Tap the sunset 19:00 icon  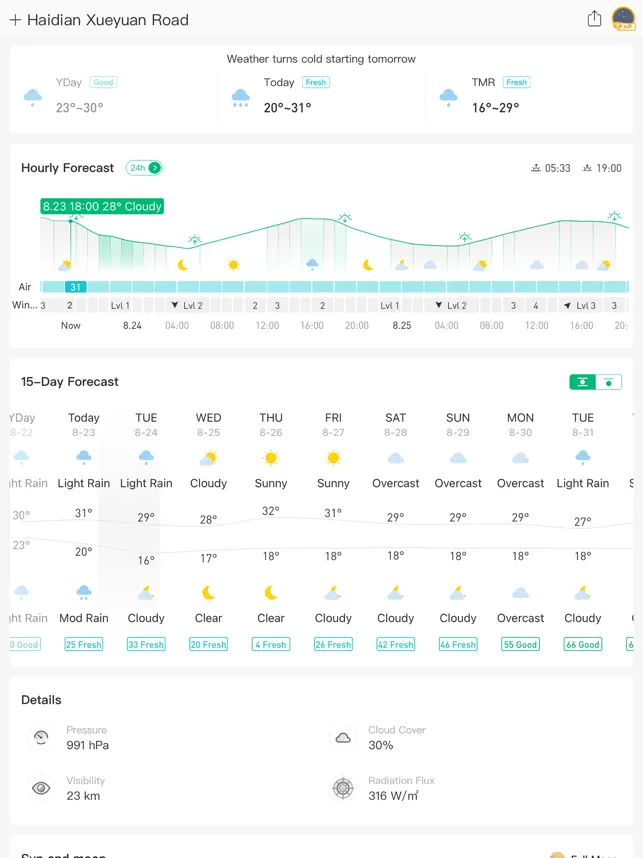pyautogui.click(x=587, y=168)
